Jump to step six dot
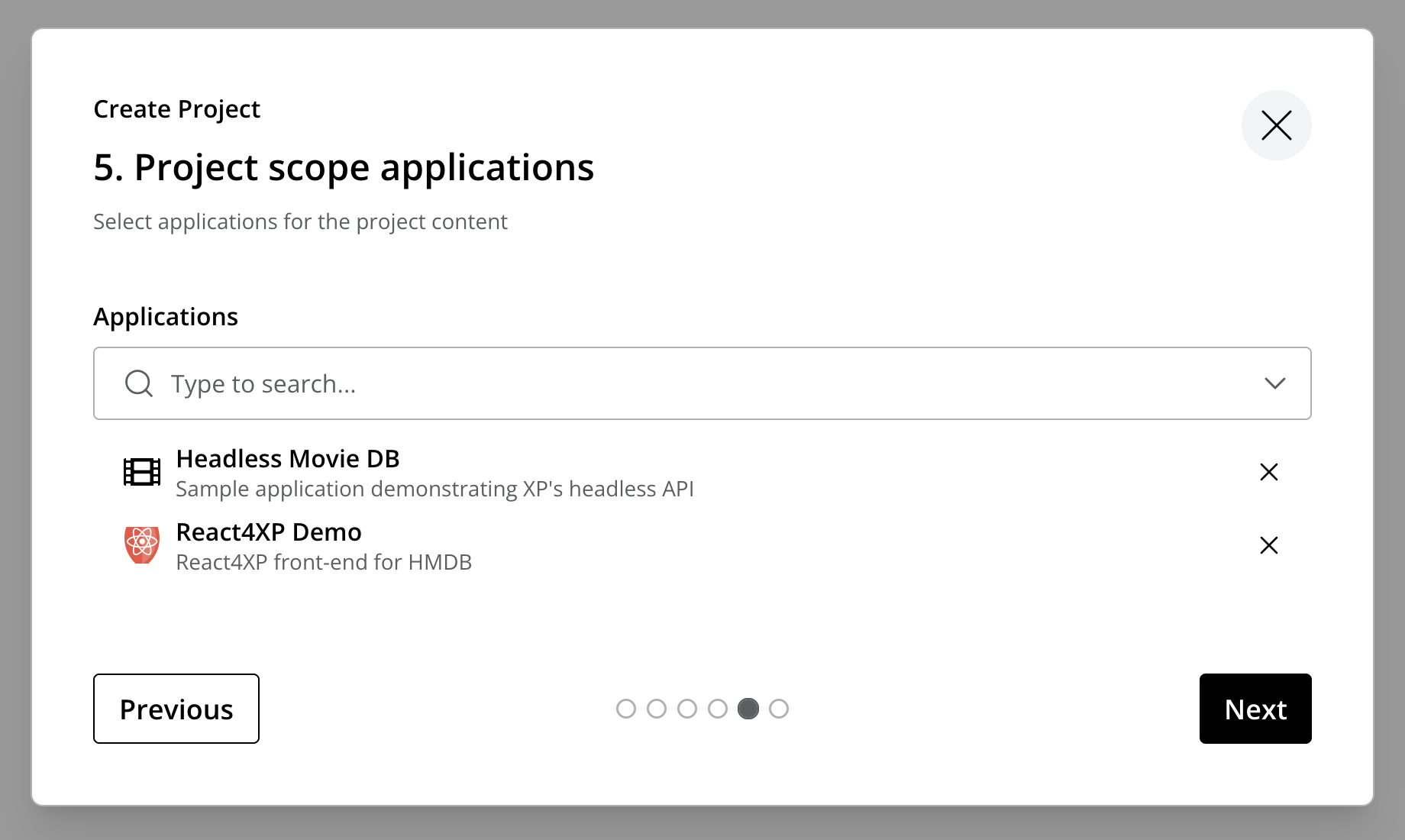1405x840 pixels. click(x=779, y=709)
